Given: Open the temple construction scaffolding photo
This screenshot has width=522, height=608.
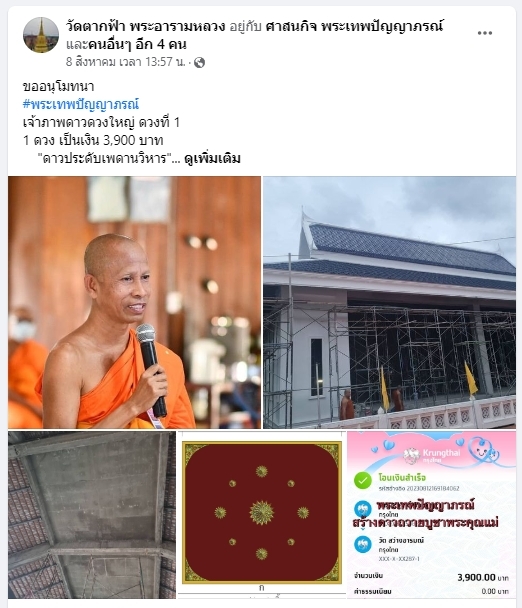Looking at the screenshot, I should click(x=389, y=302).
